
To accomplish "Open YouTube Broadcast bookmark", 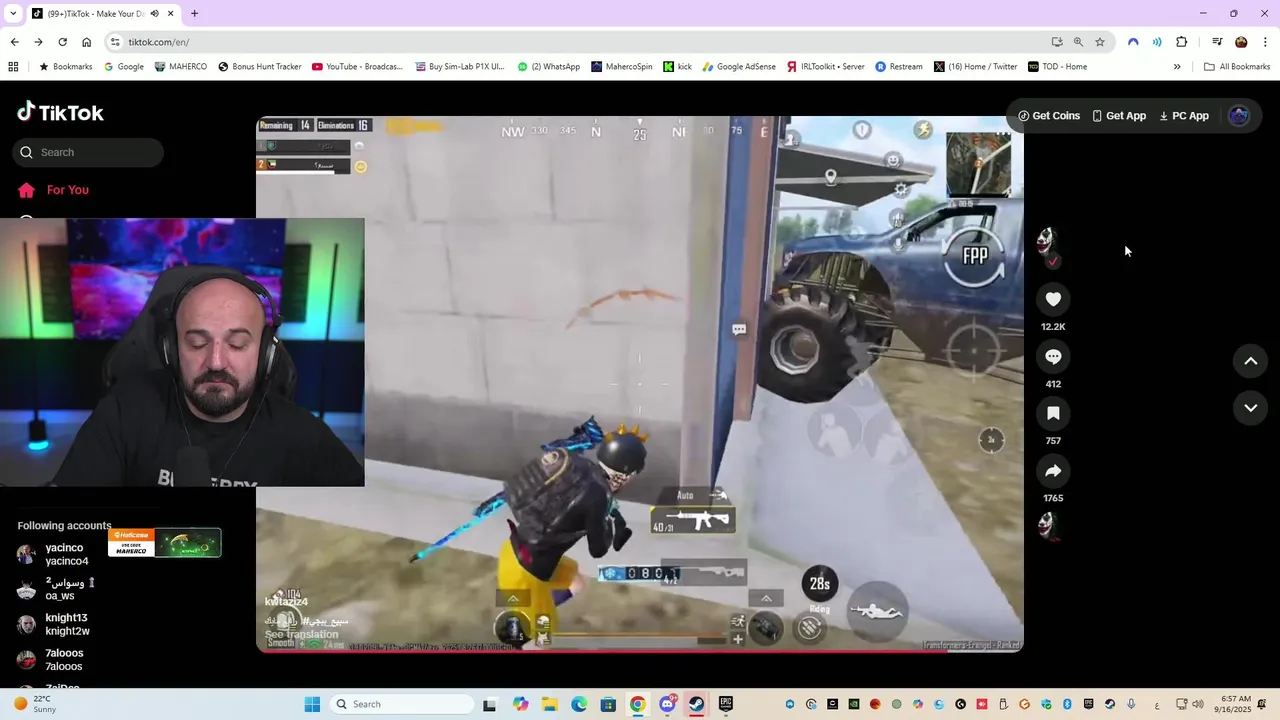I will click(x=357, y=67).
